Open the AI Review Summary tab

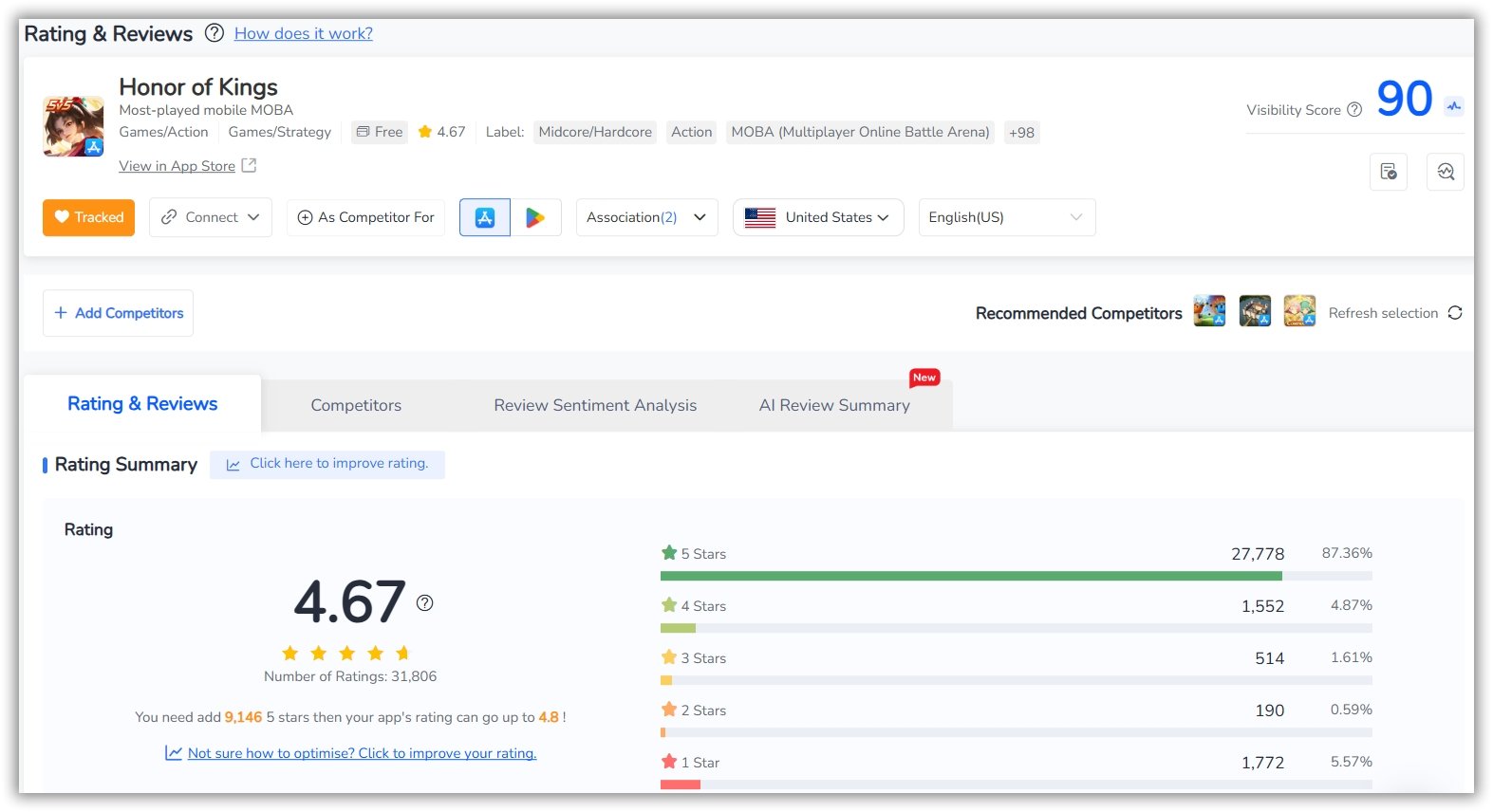tap(834, 405)
